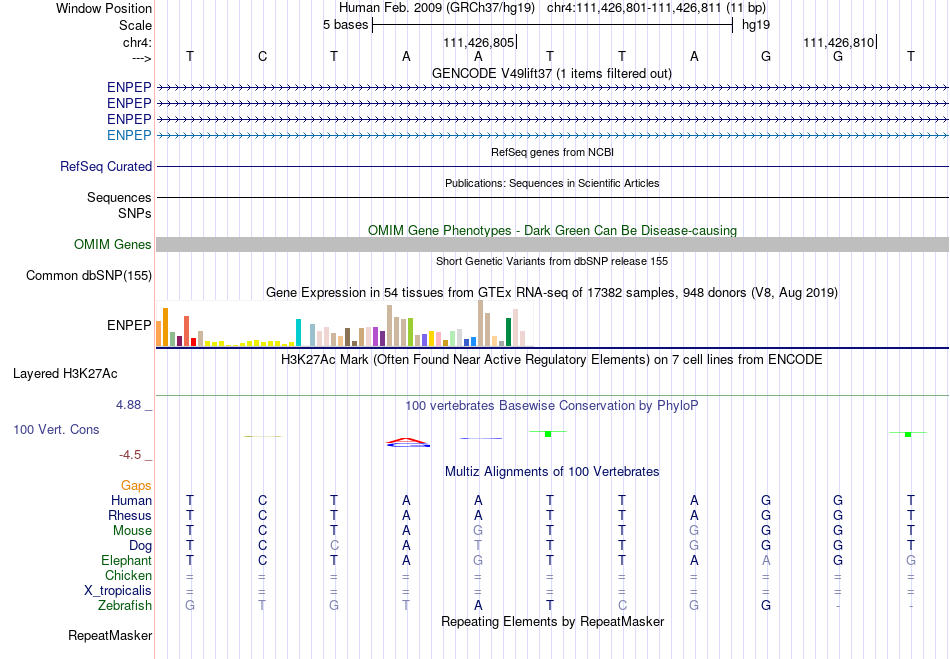Select the Zebrafish alignment row label
This screenshot has height=659, width=950.
click(x=125, y=605)
